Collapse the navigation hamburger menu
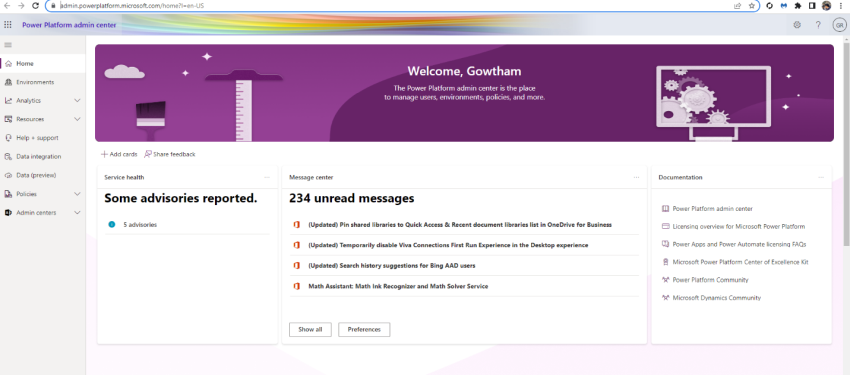 (8, 45)
